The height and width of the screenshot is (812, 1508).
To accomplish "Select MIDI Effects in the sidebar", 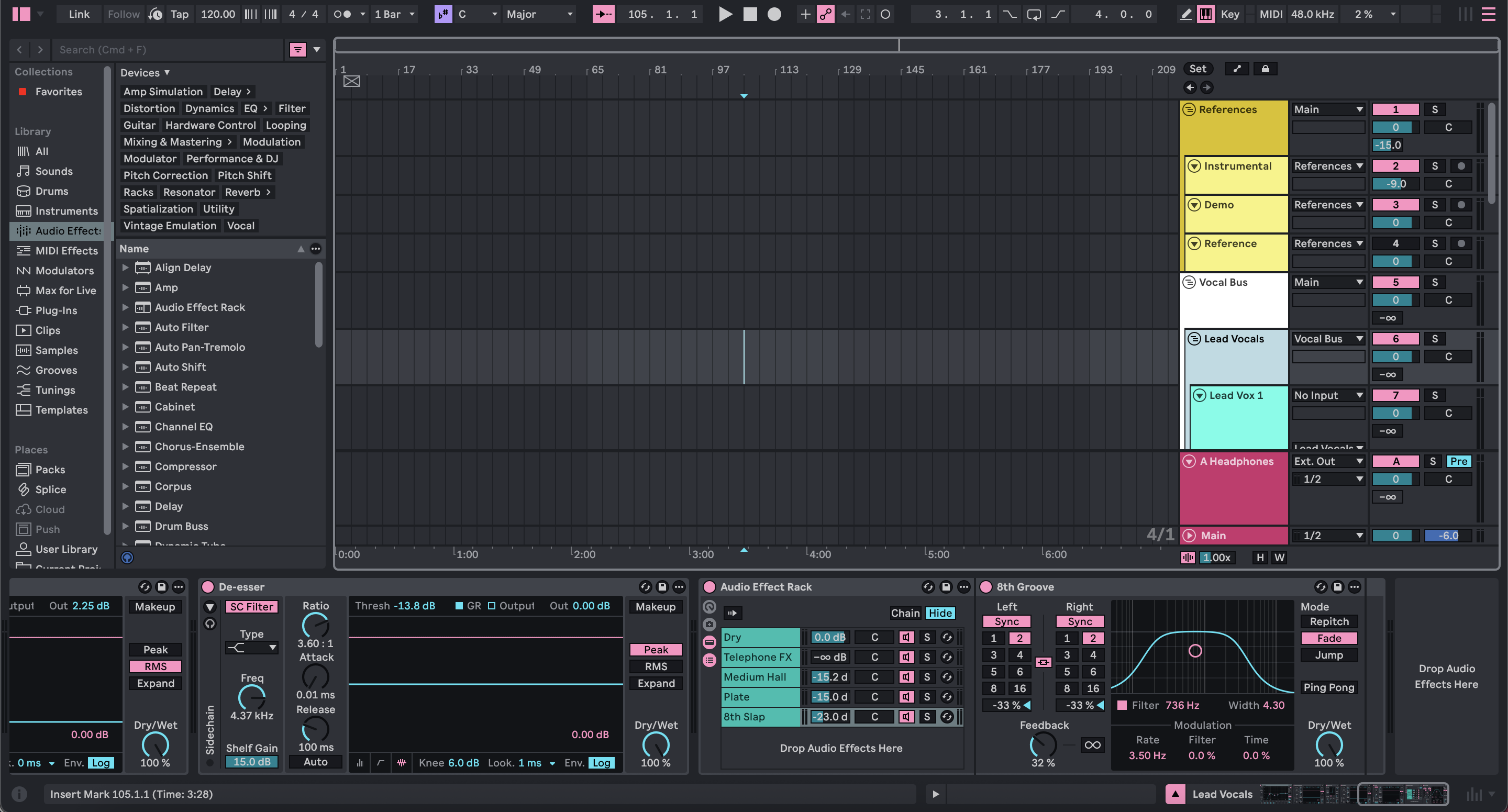I will [x=65, y=251].
